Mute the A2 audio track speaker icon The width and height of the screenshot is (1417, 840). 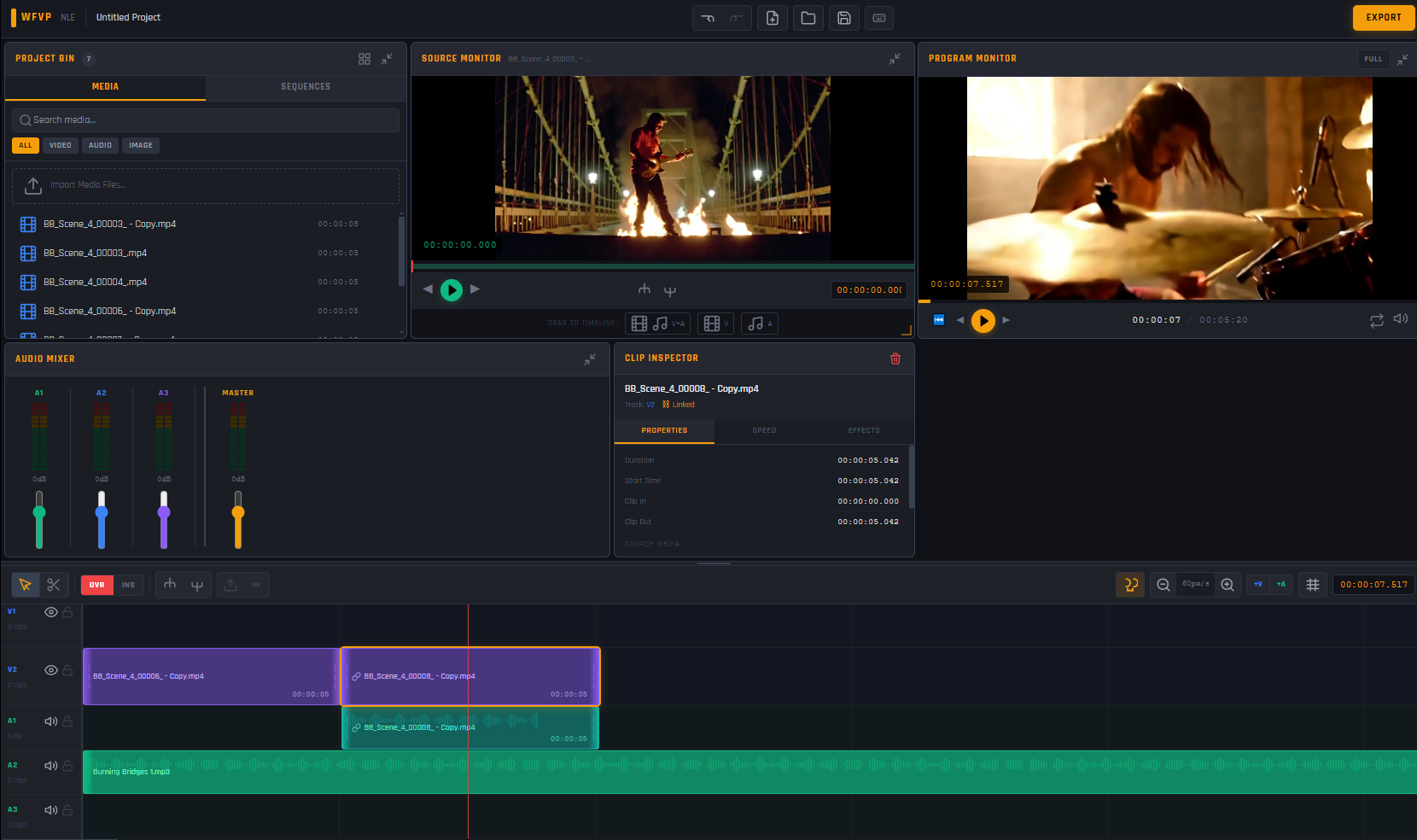[51, 766]
